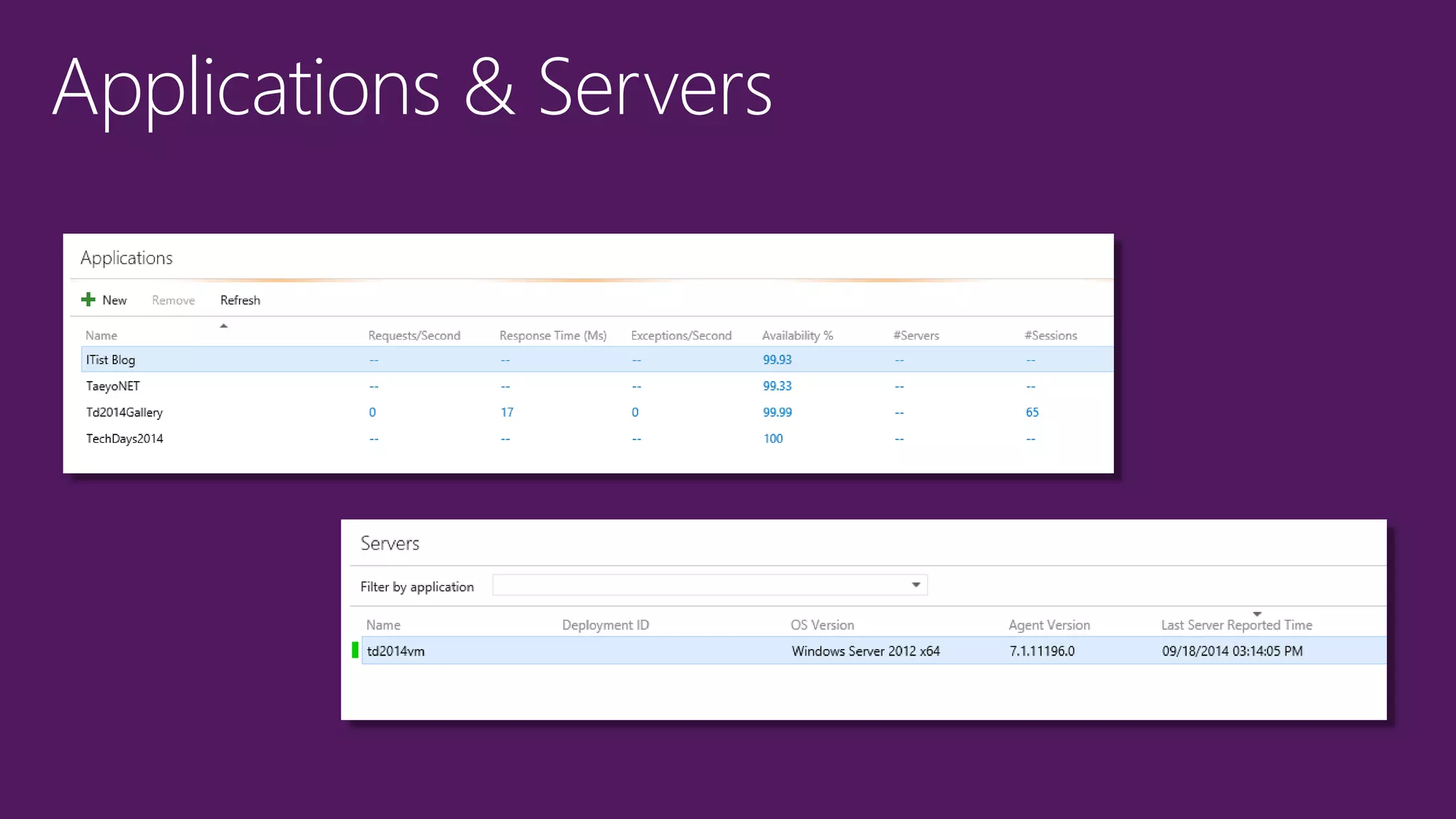Screen dimensions: 1456x819
Task: Sort by Requests/Second column
Action: click(414, 336)
